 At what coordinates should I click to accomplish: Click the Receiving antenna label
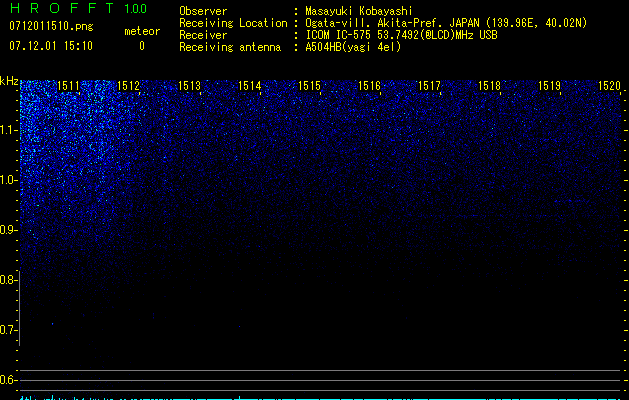click(230, 47)
